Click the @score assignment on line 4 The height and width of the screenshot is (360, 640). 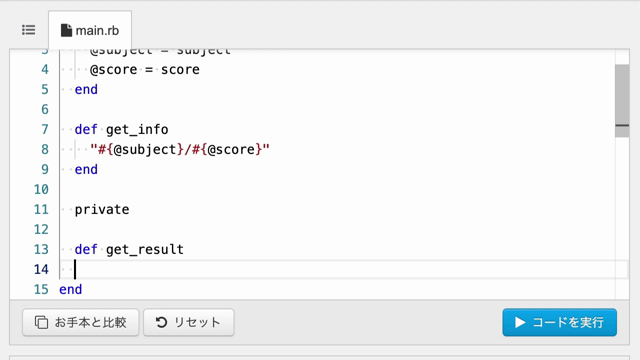(145, 69)
